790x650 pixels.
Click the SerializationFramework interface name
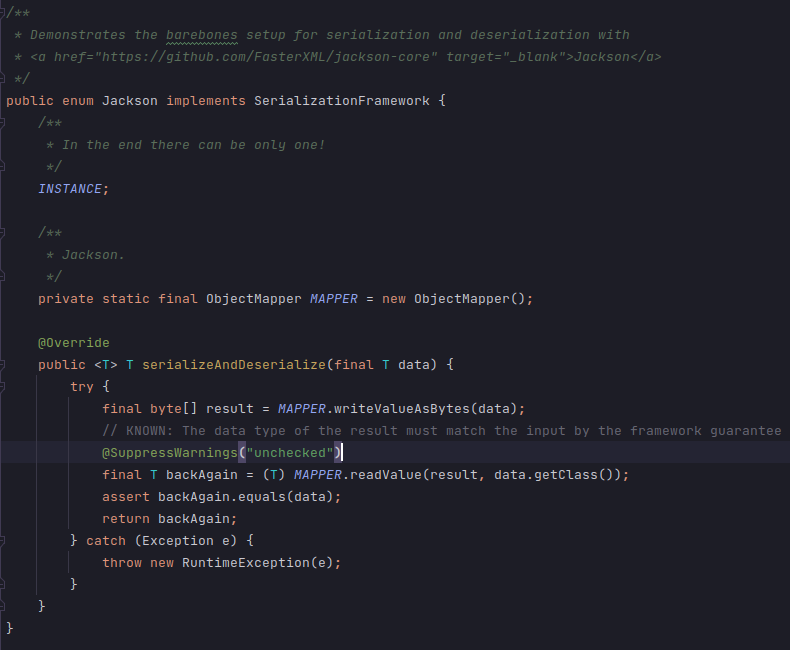342,101
